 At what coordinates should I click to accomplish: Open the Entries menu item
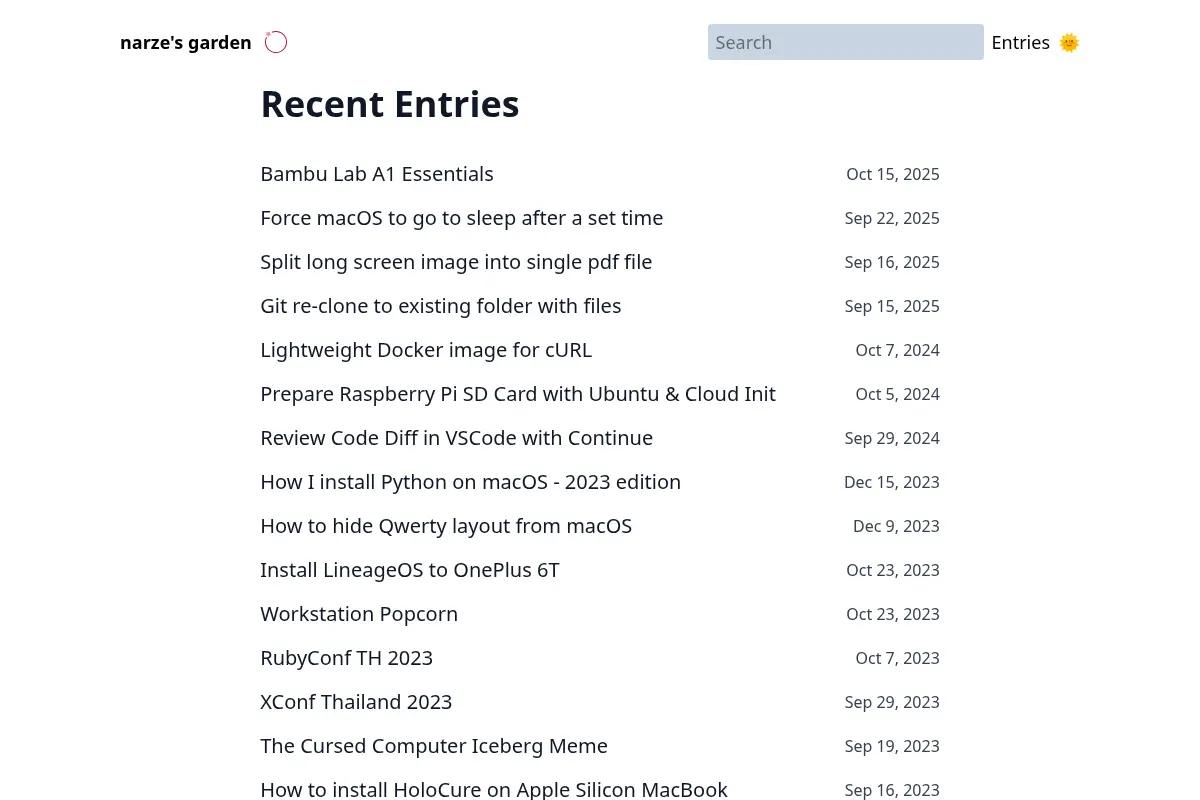point(1020,42)
